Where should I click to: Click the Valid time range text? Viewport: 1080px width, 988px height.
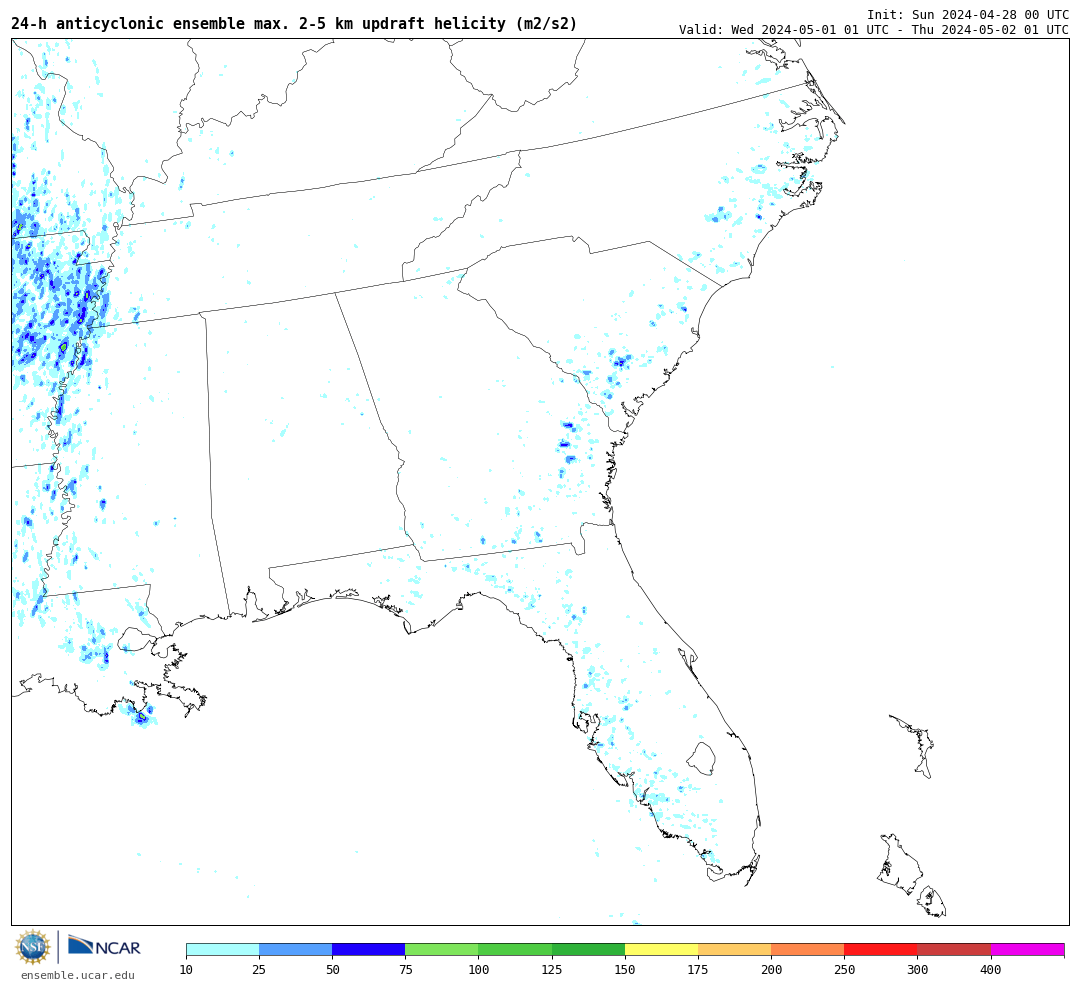click(874, 30)
